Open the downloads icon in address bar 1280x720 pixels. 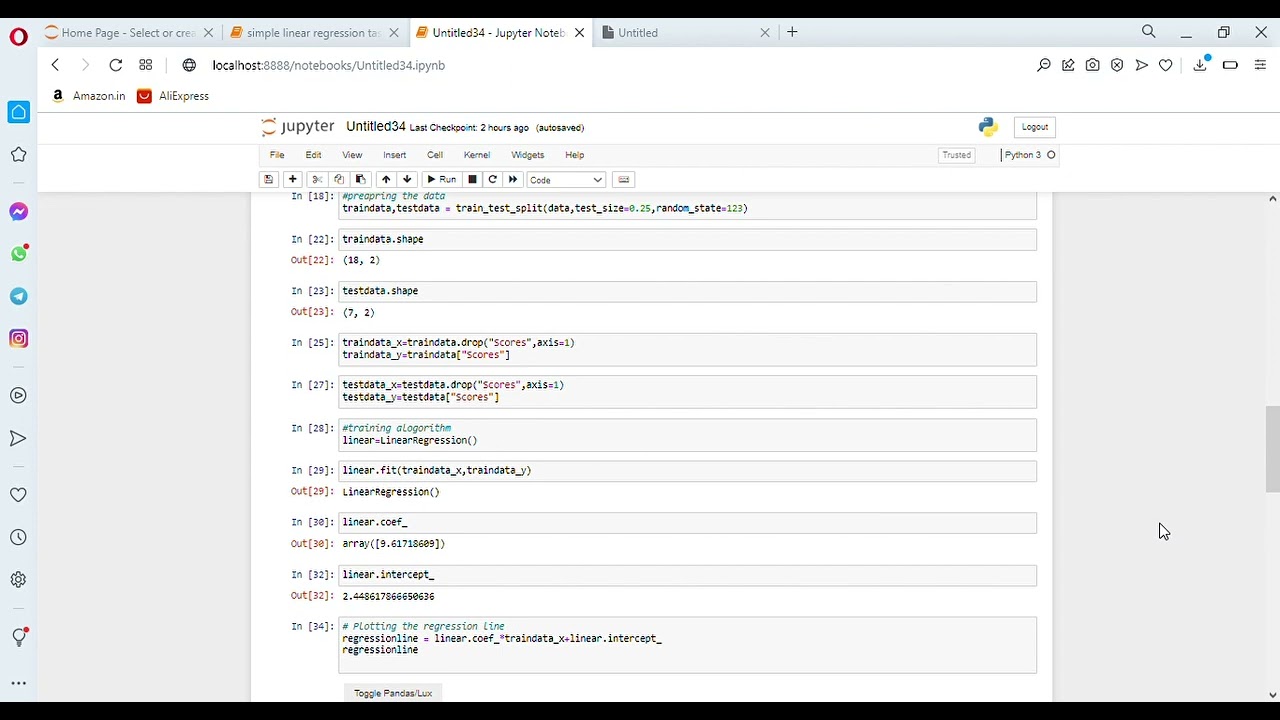[1201, 65]
